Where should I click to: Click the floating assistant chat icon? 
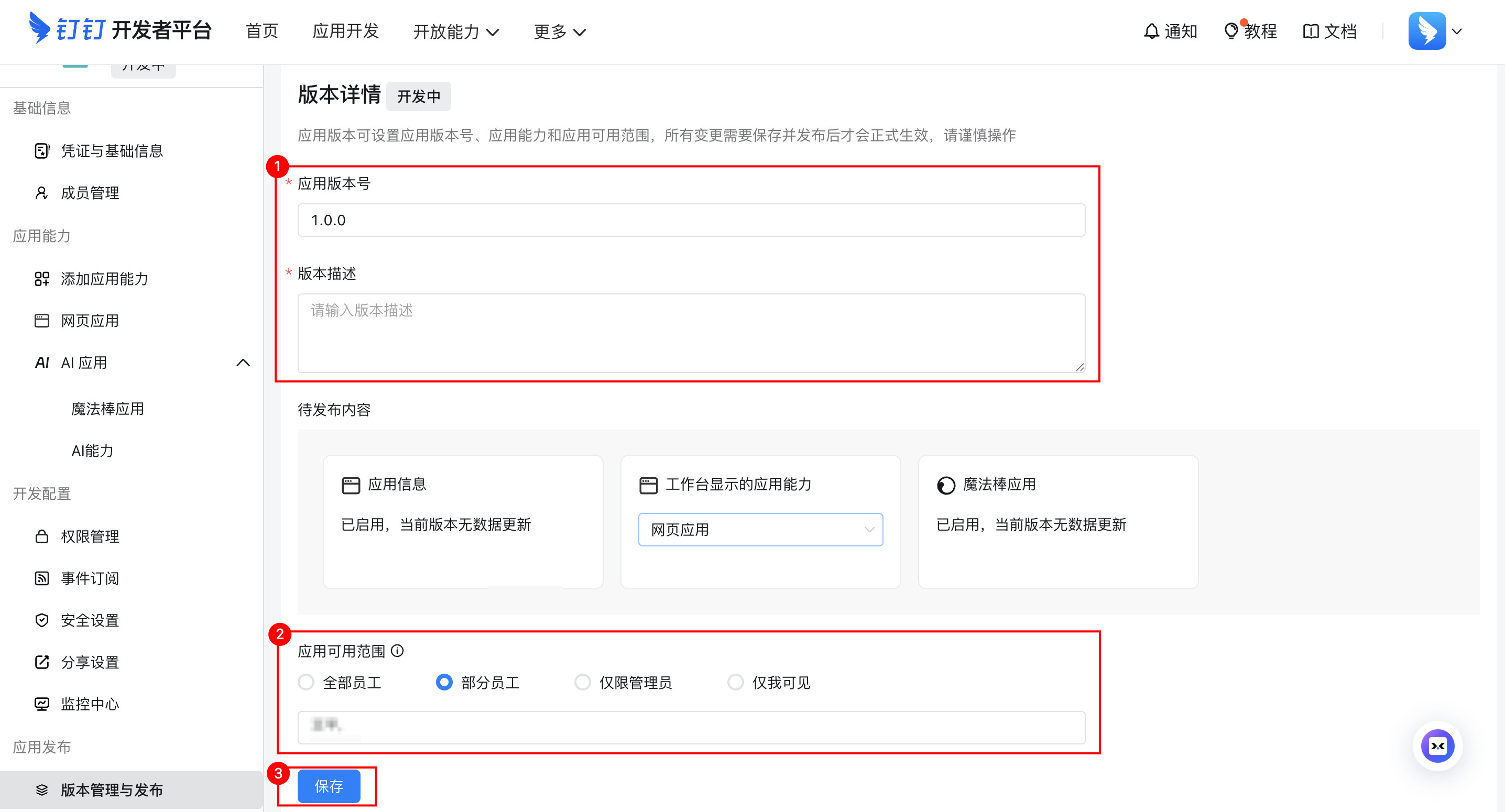(x=1437, y=746)
